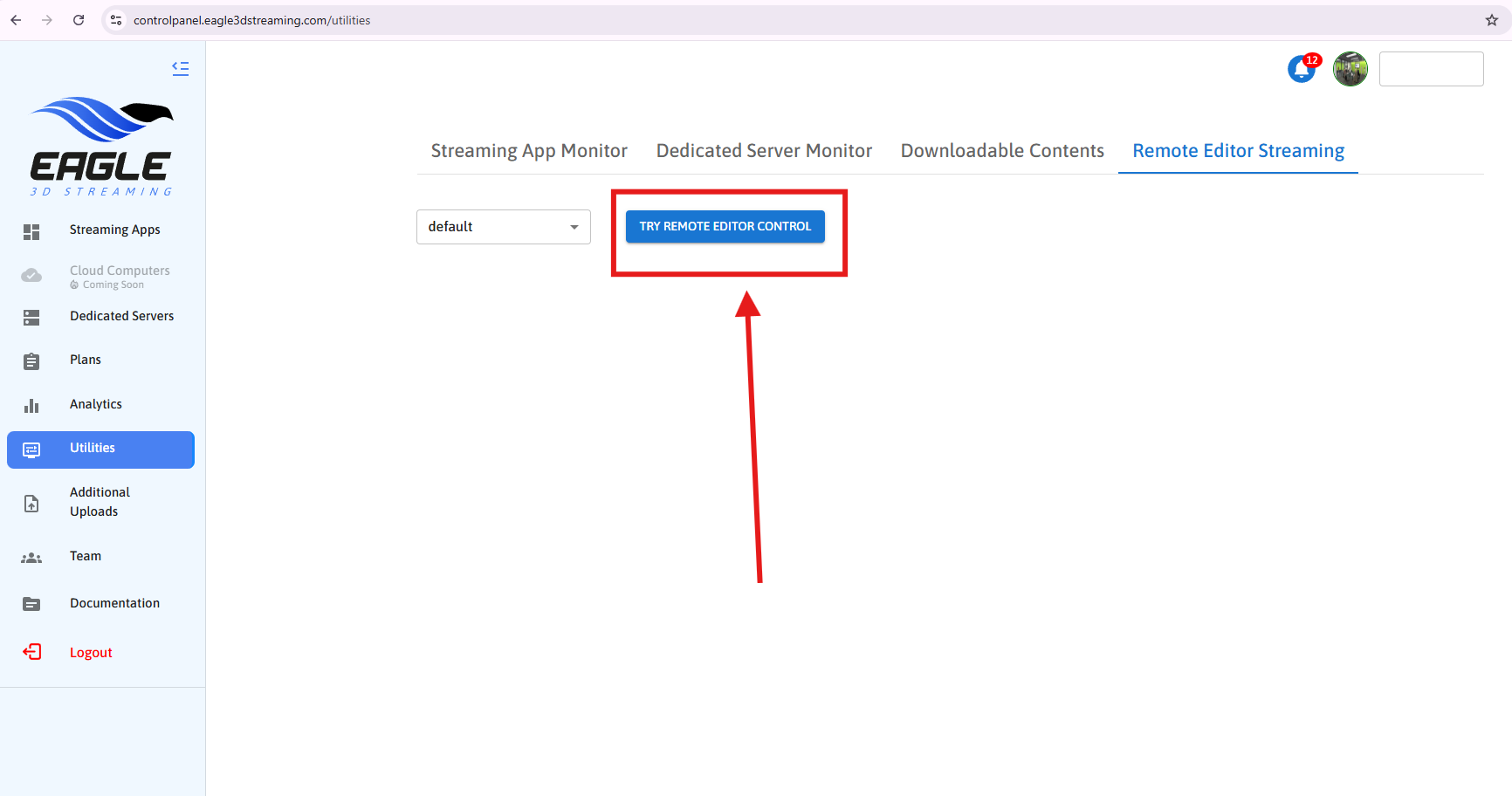1512x796 pixels.
Task: Click the Streaming Apps dashboard icon
Action: click(31, 231)
